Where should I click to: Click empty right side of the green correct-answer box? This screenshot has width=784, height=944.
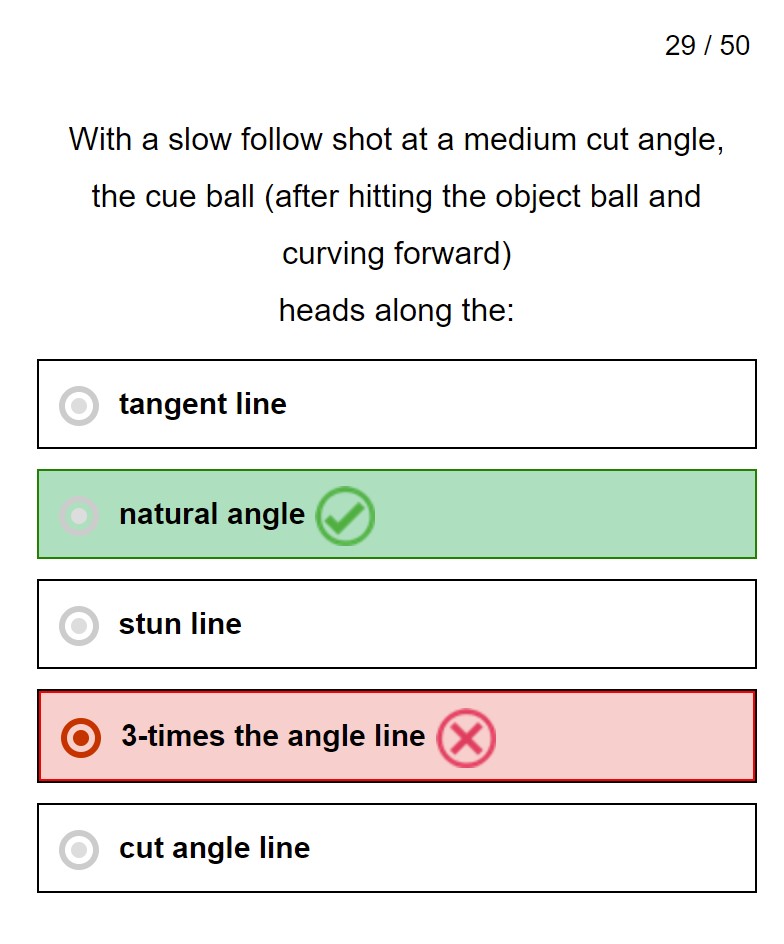pyautogui.click(x=600, y=514)
